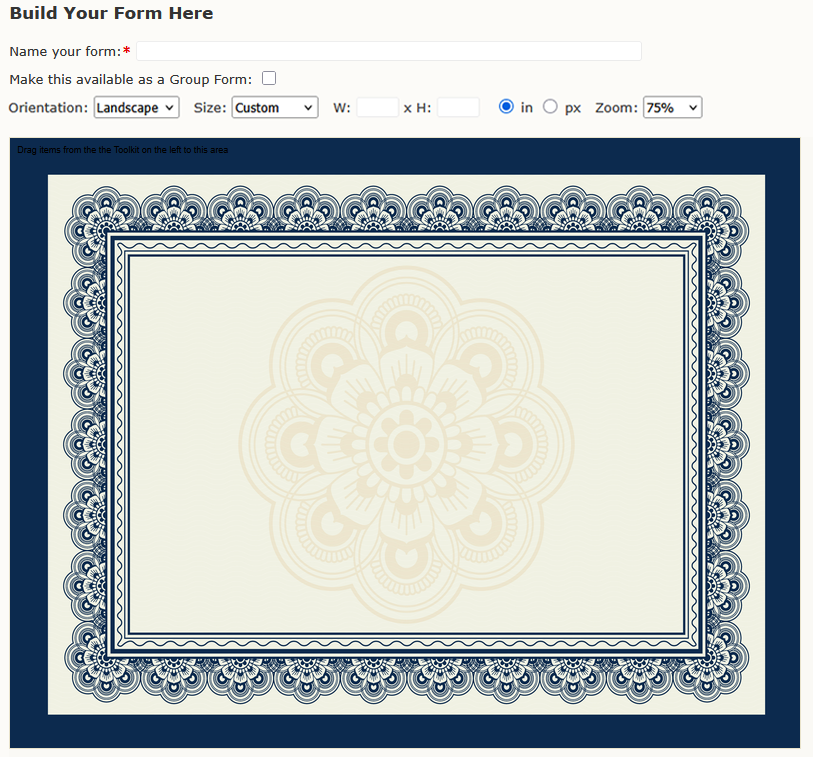Open the Size dropdown showing Custom
The height and width of the screenshot is (757, 813).
(275, 107)
